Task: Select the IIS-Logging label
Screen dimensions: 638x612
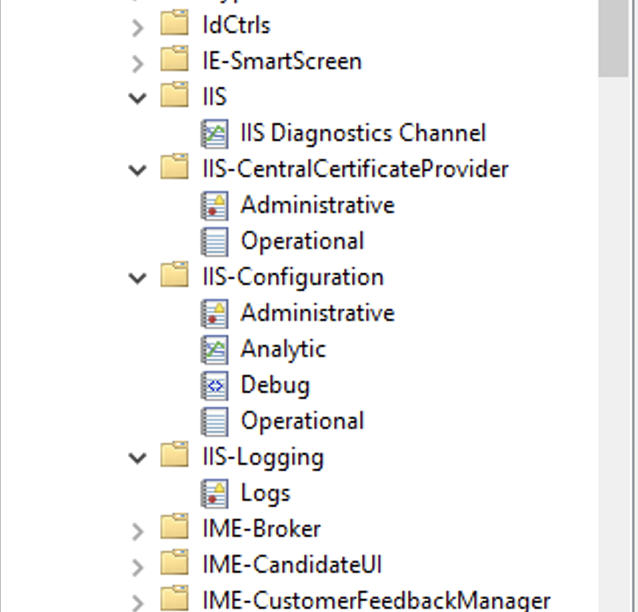Action: (263, 458)
